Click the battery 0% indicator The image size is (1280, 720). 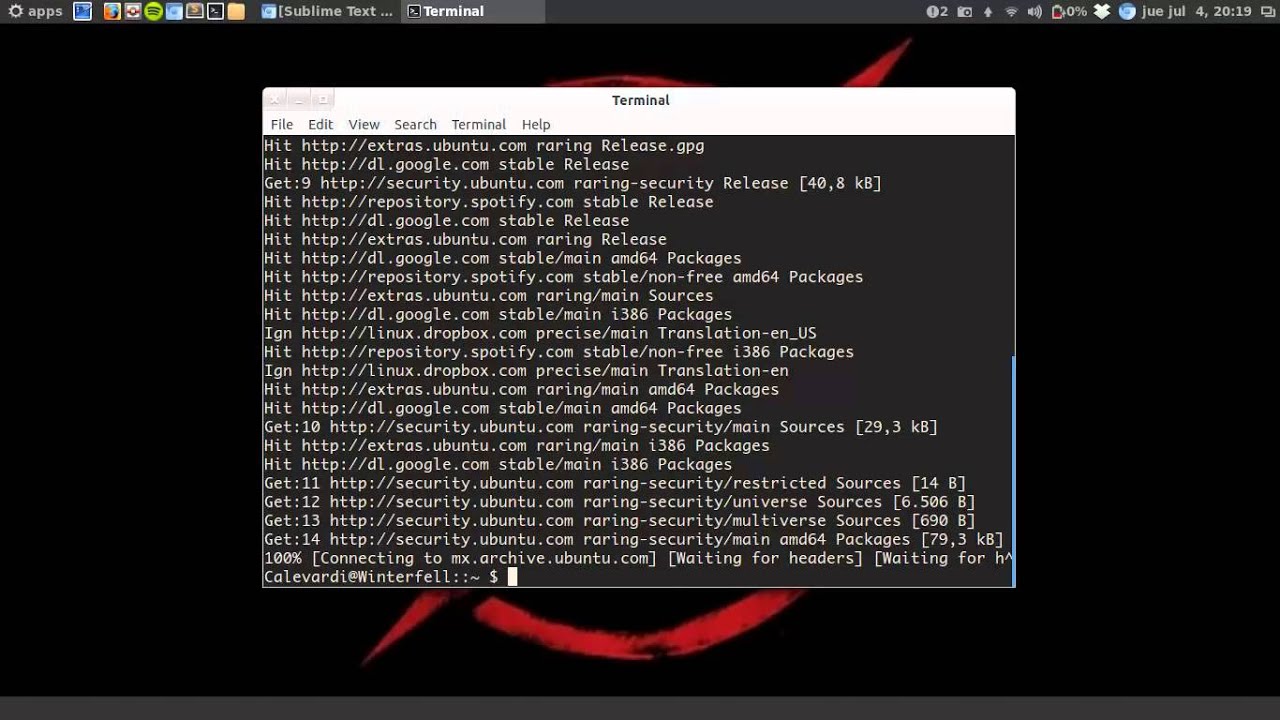[x=1069, y=12]
